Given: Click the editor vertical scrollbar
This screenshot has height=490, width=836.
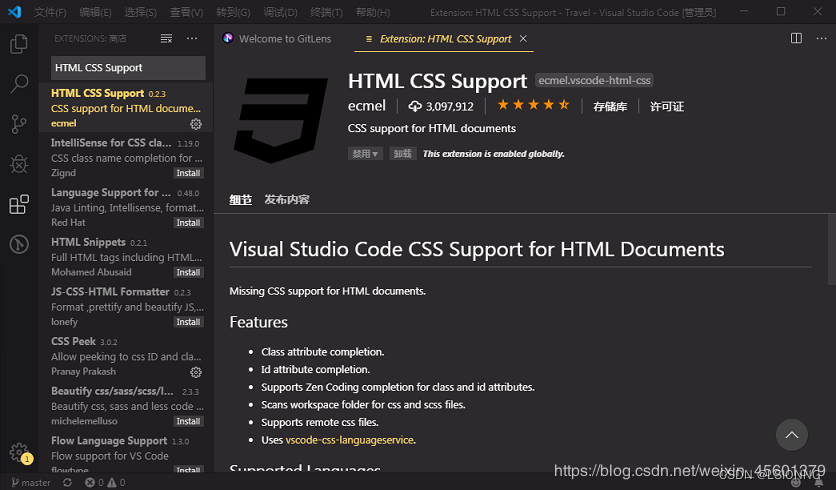Looking at the screenshot, I should [x=832, y=249].
